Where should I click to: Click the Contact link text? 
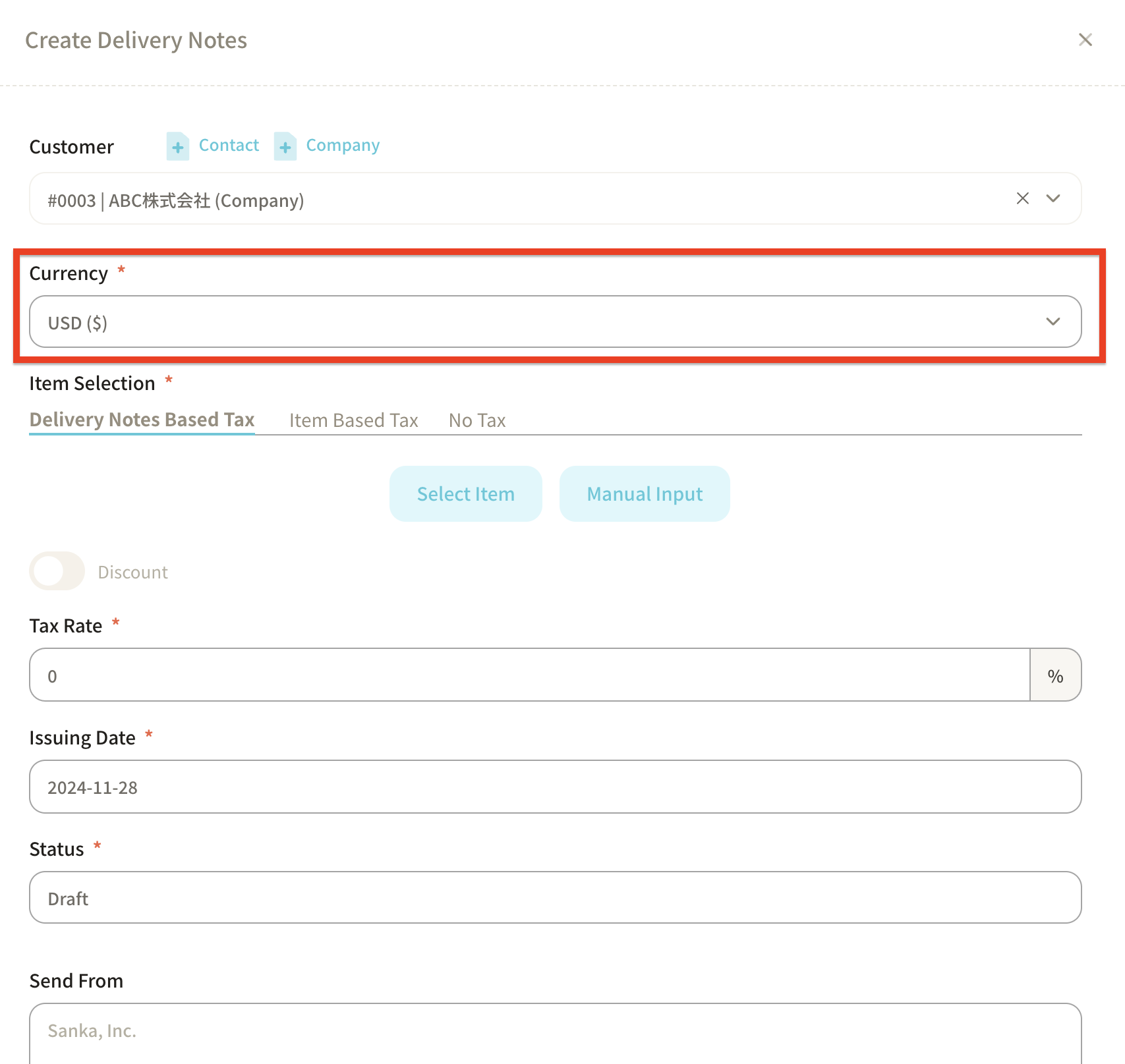coord(229,145)
